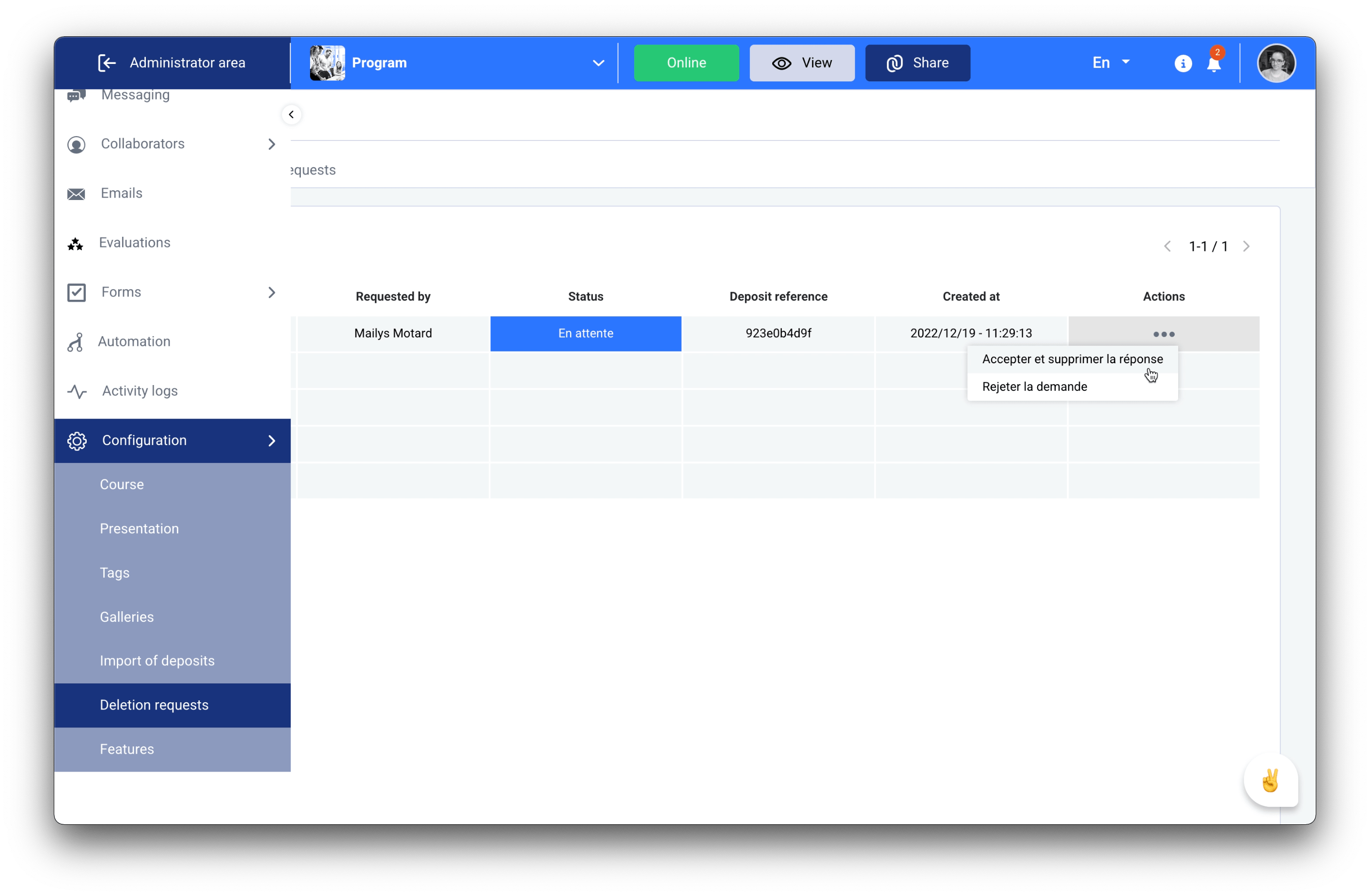
Task: Click the Program thumbnail image
Action: tap(327, 63)
